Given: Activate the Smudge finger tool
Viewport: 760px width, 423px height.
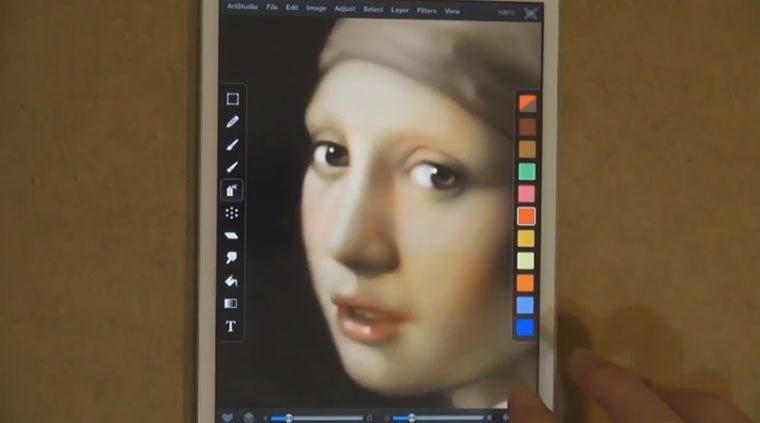Looking at the screenshot, I should point(232,258).
